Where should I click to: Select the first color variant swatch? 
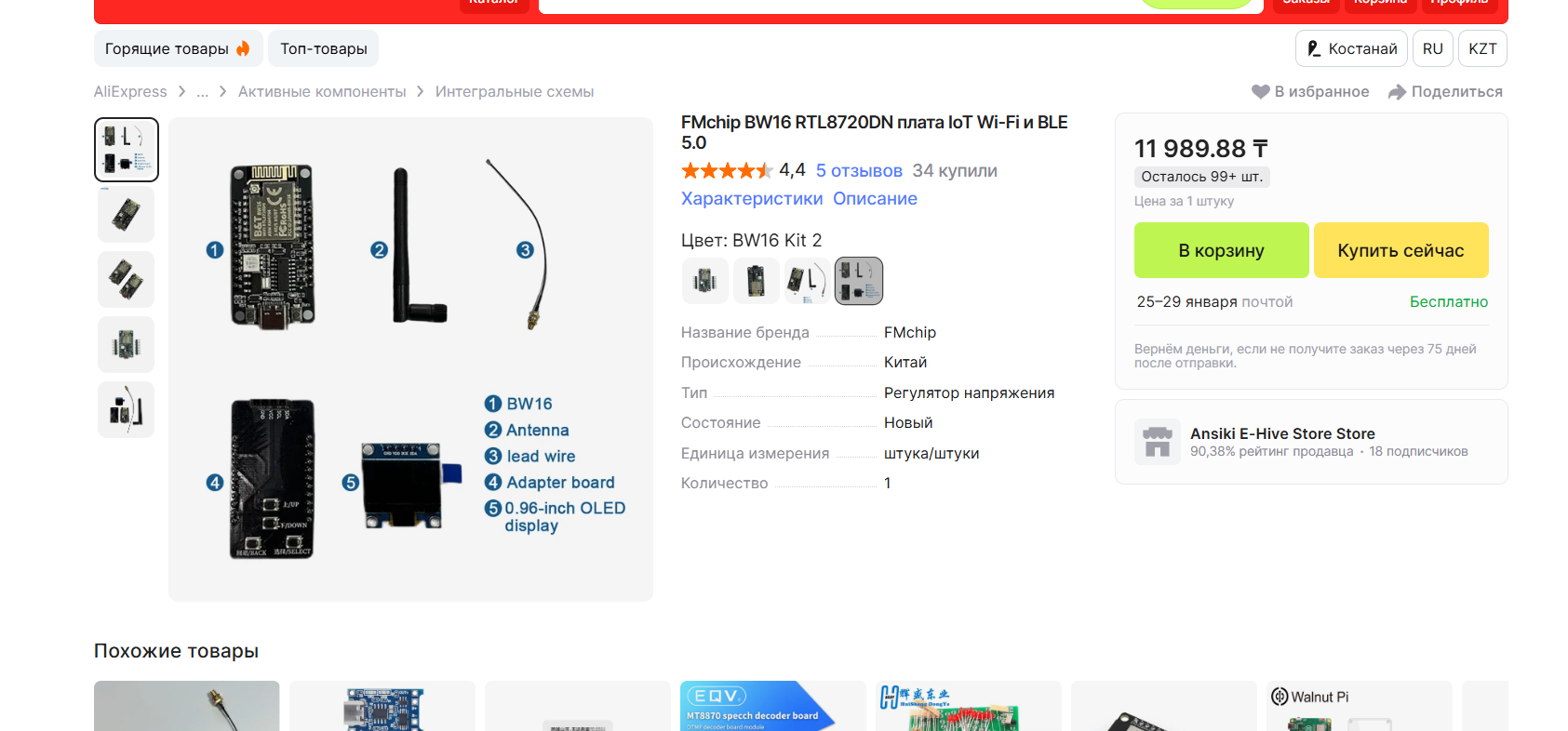click(x=704, y=281)
